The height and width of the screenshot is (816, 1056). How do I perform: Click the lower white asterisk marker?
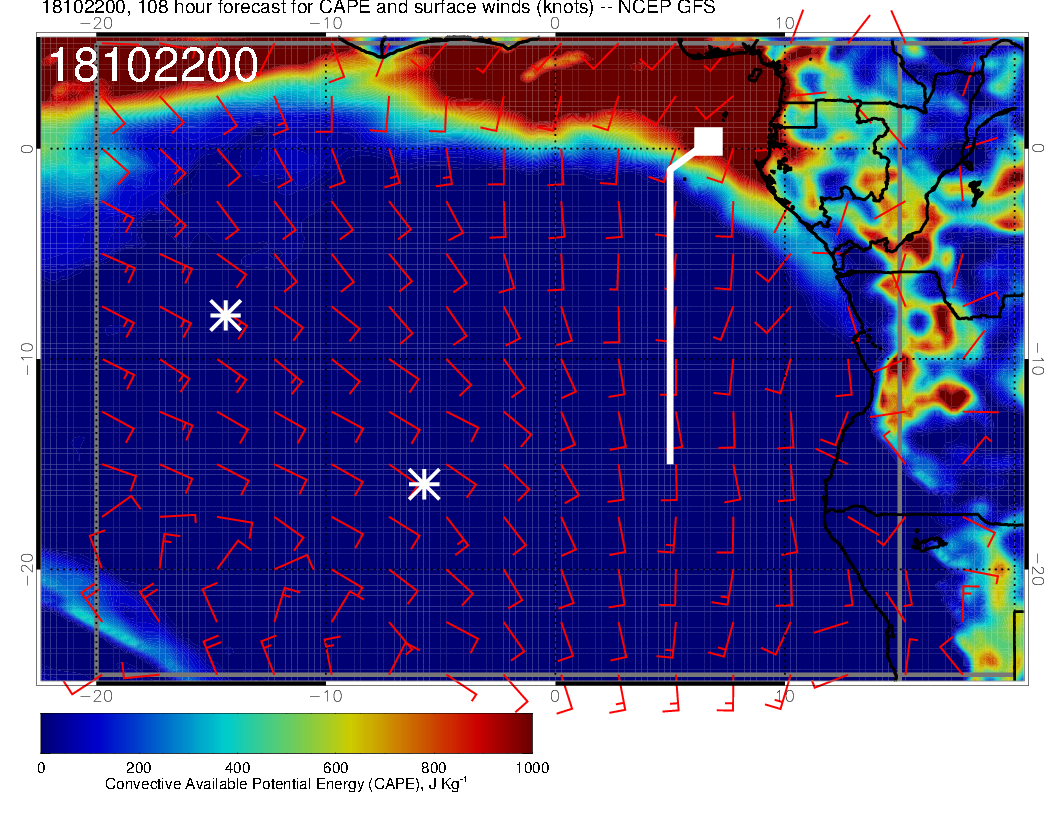click(424, 484)
